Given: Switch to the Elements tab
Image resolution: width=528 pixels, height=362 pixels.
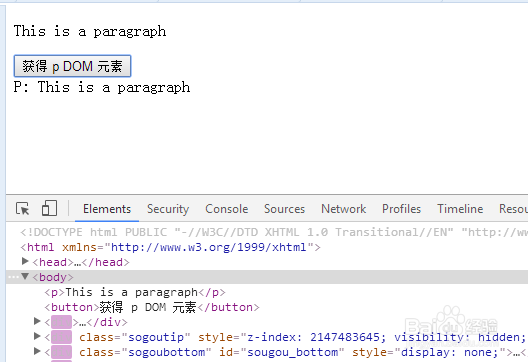Looking at the screenshot, I should [107, 209].
